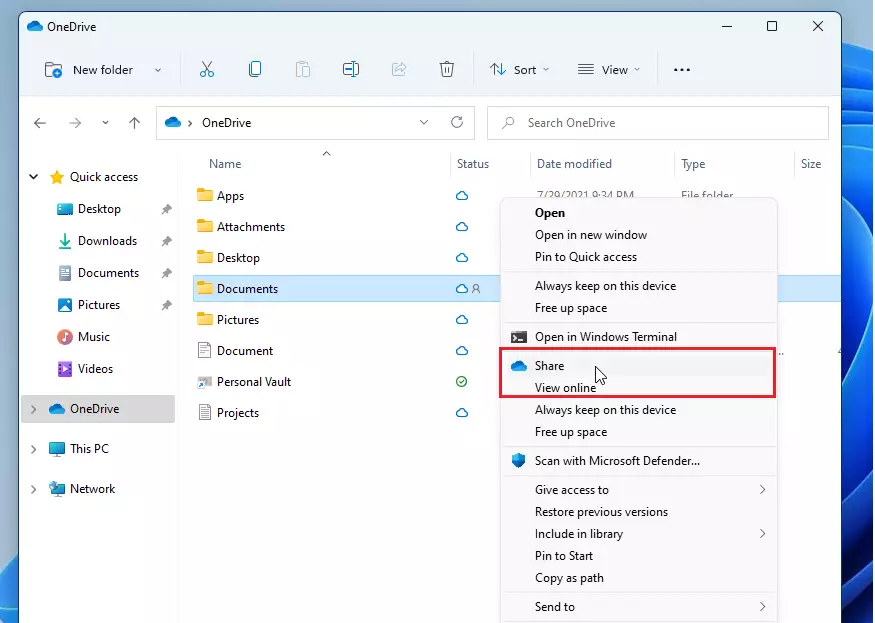Sort by the Type column header
Screen dimensions: 875x623
click(693, 164)
